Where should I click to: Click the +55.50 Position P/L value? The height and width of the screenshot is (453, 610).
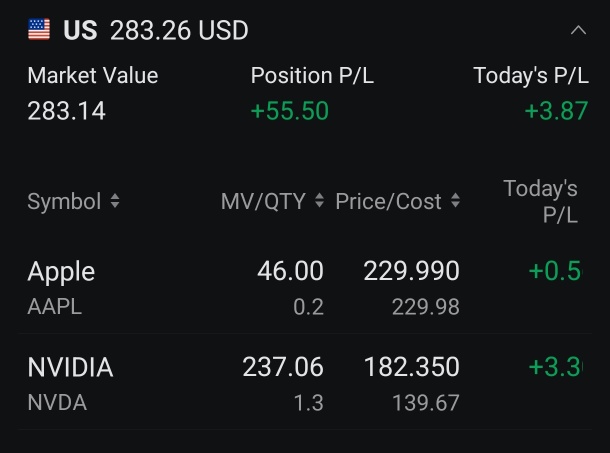[x=289, y=111]
